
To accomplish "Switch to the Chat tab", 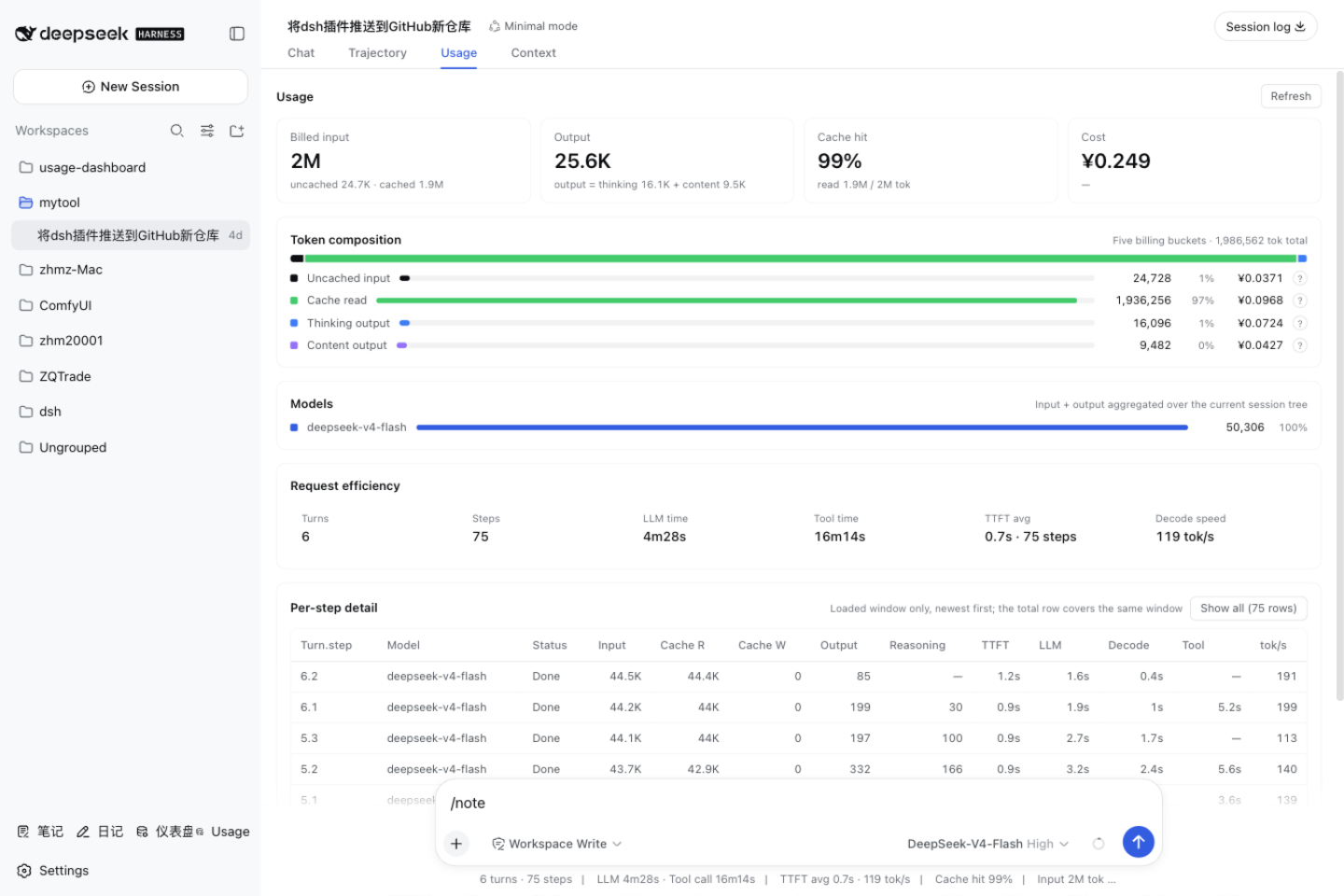I will pos(301,53).
